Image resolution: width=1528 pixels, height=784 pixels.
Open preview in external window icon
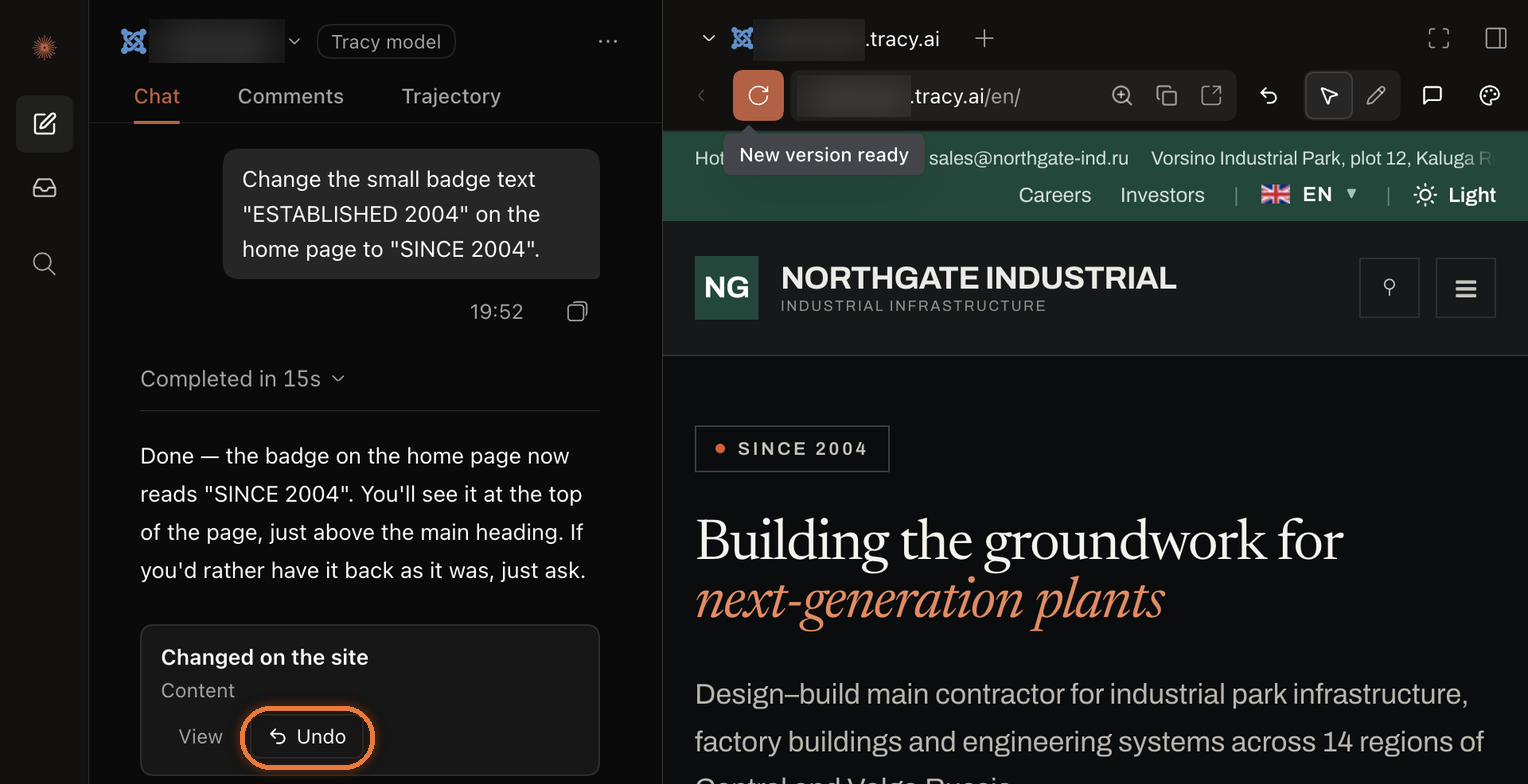(1211, 95)
